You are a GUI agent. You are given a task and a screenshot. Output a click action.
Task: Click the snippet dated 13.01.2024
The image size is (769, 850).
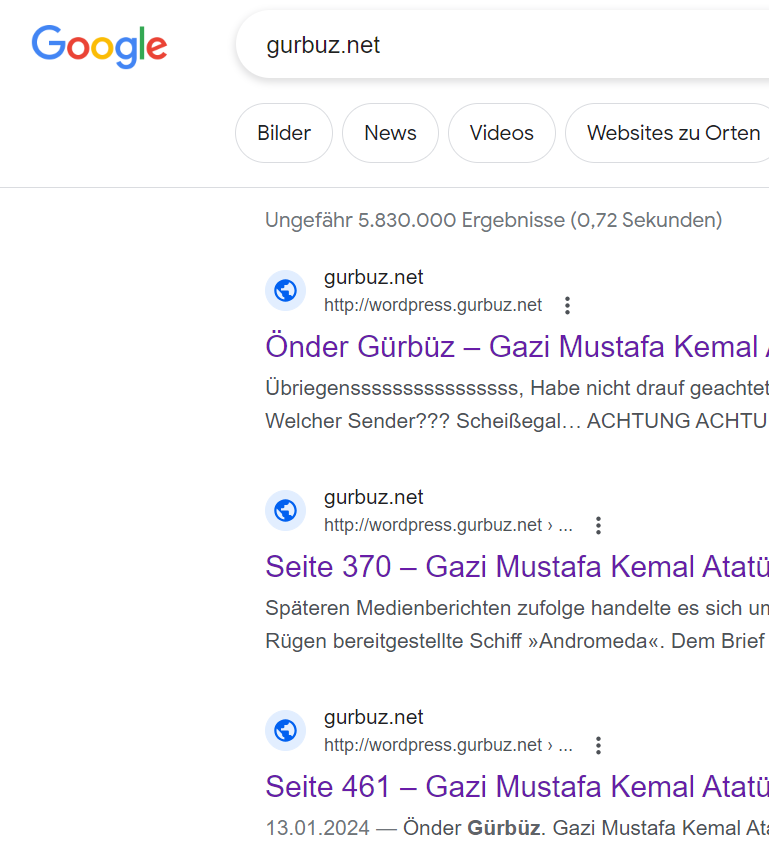coord(517,828)
